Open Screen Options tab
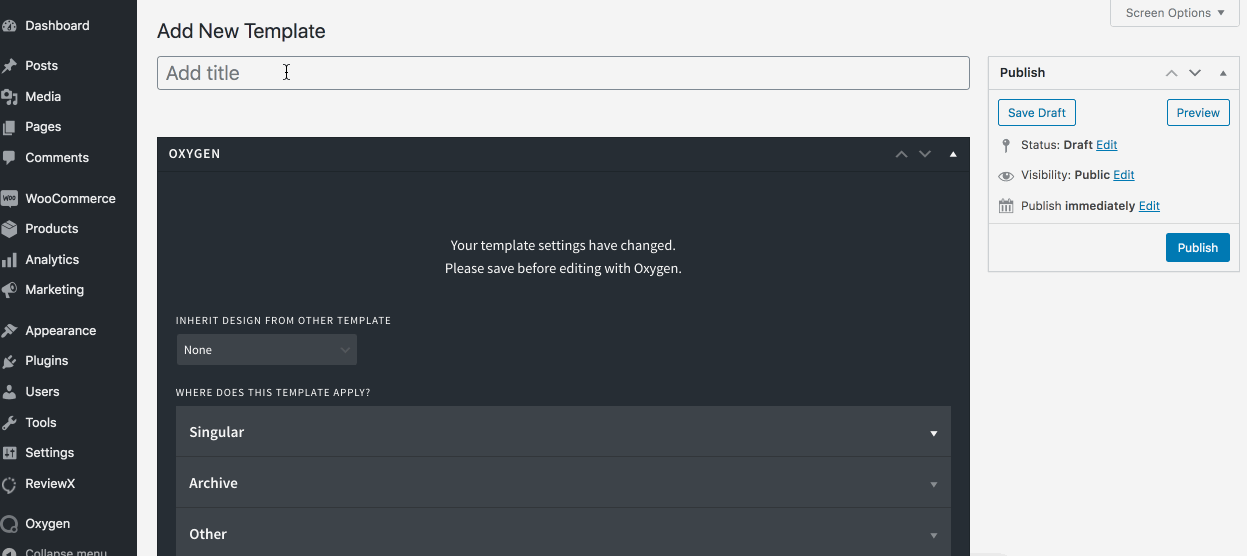The width and height of the screenshot is (1247, 556). coord(1174,13)
